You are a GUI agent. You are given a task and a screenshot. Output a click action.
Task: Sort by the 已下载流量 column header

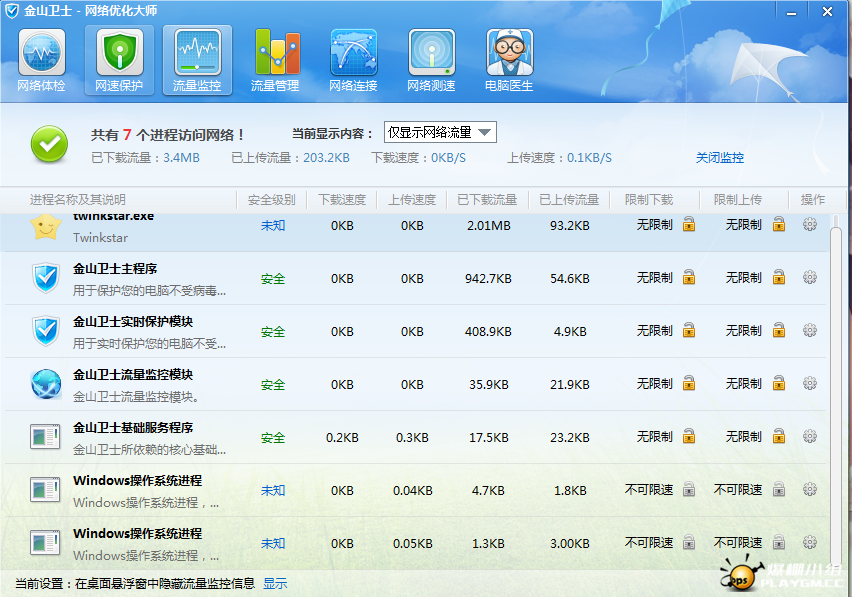(x=487, y=200)
